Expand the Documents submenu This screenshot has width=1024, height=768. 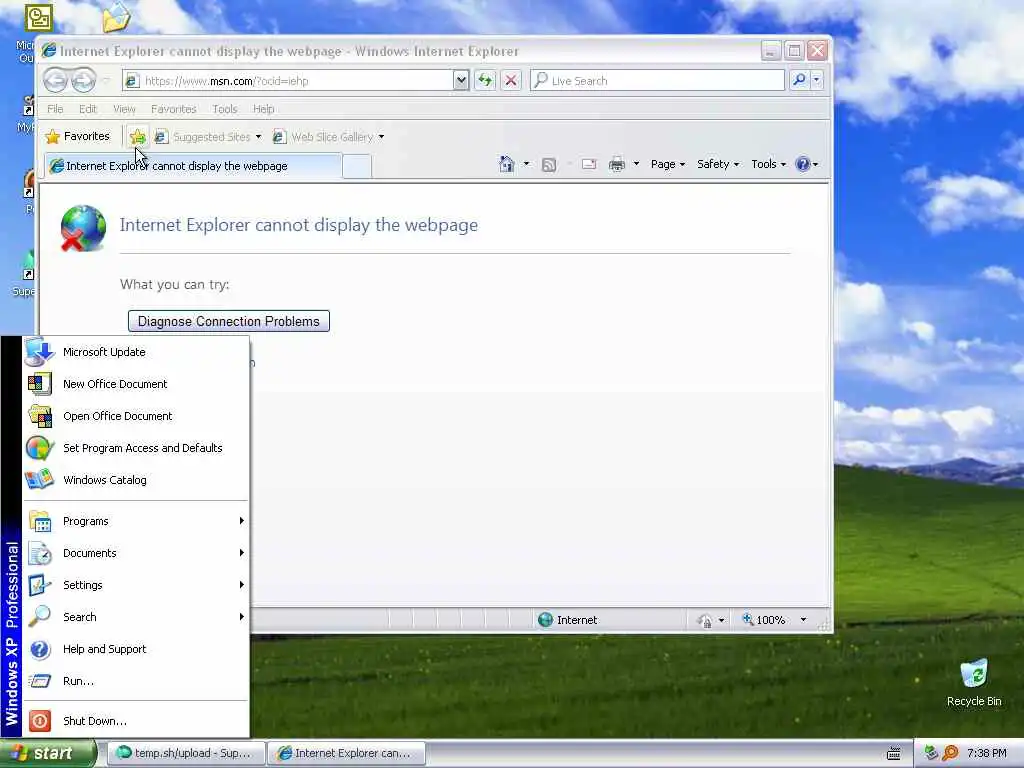(136, 553)
